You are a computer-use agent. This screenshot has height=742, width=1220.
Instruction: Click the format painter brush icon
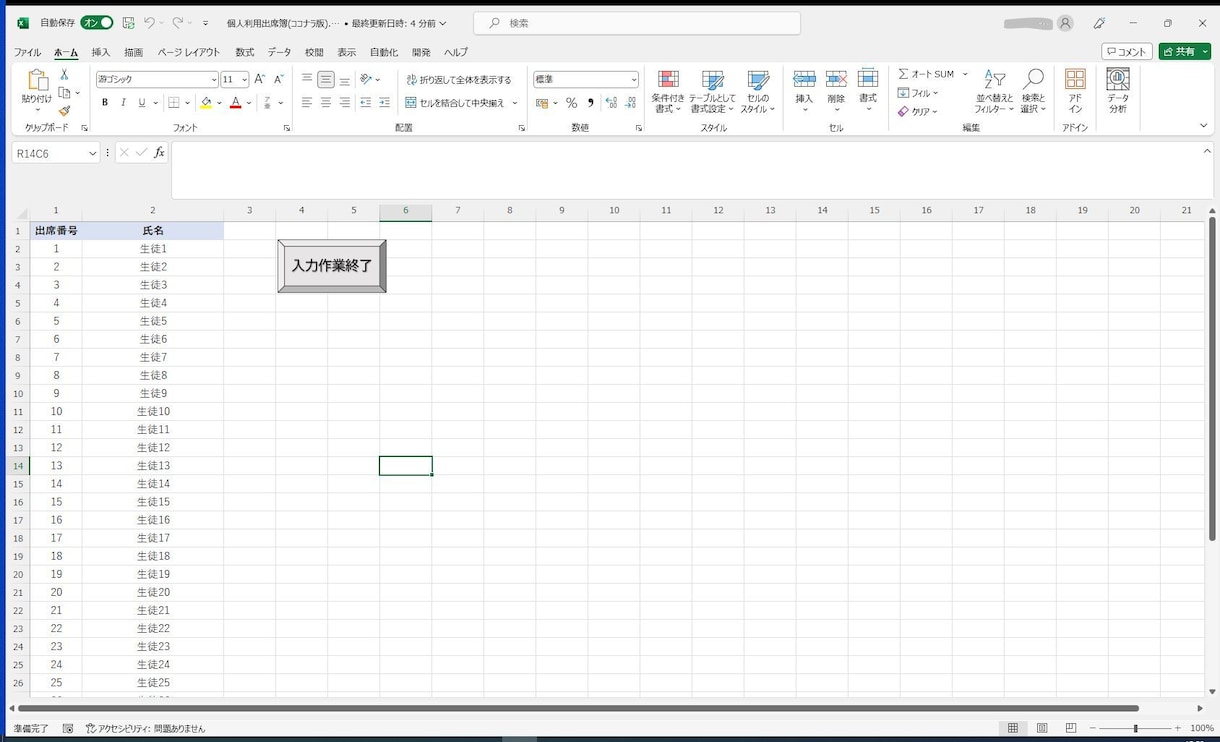pos(64,111)
